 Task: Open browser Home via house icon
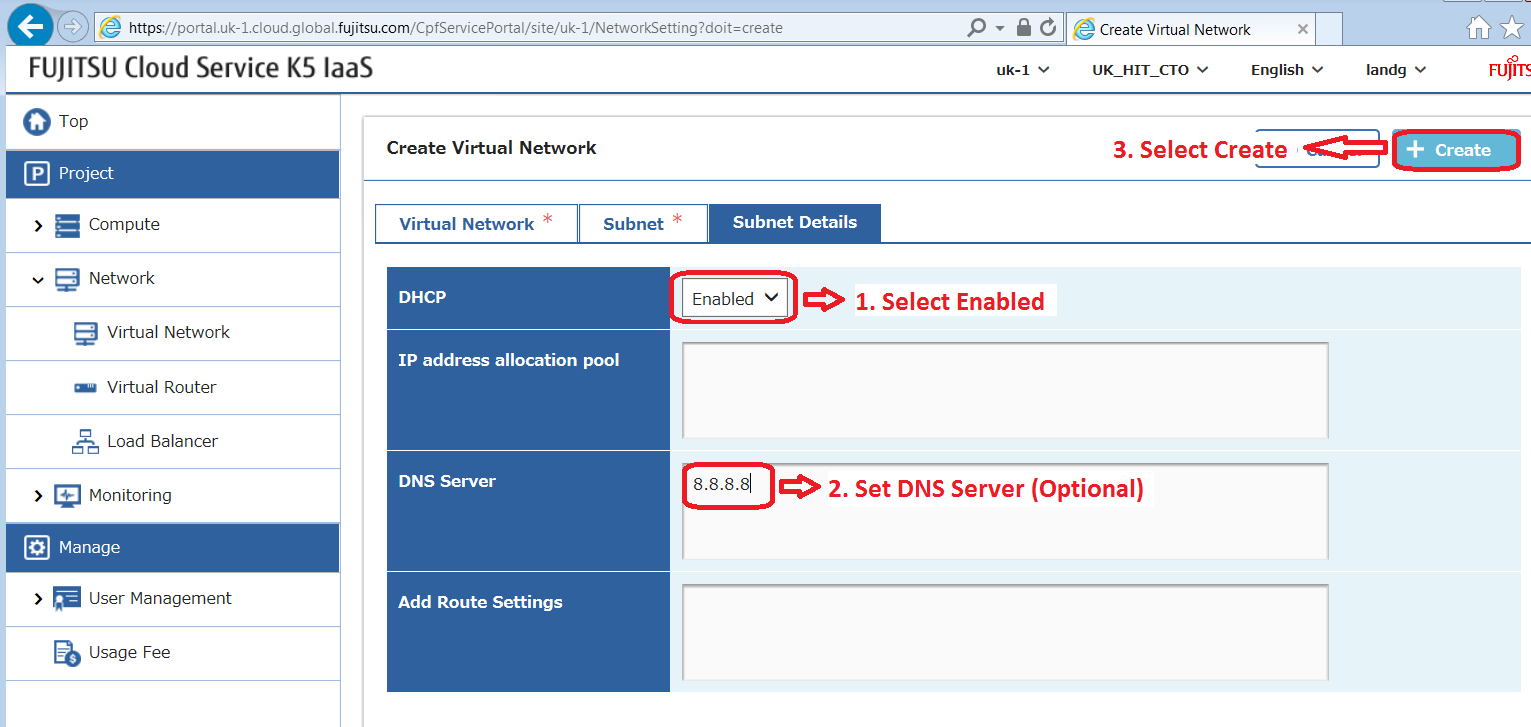pos(1479,28)
